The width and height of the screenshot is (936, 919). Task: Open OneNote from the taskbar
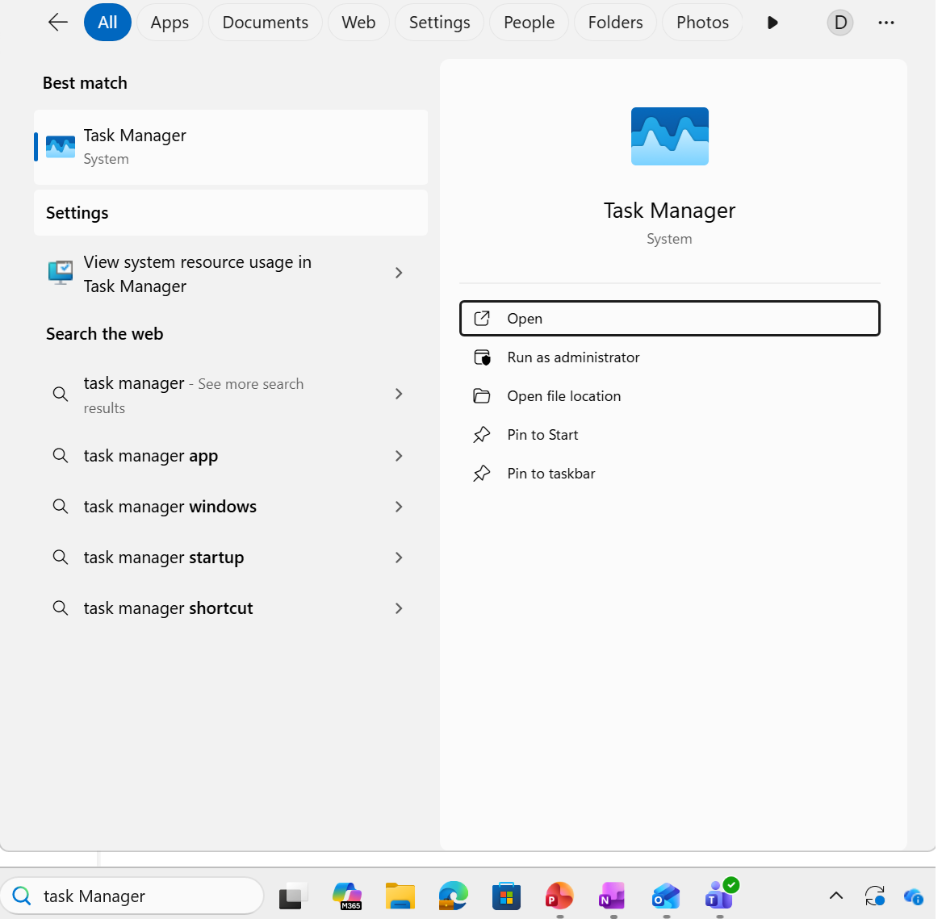pos(612,895)
